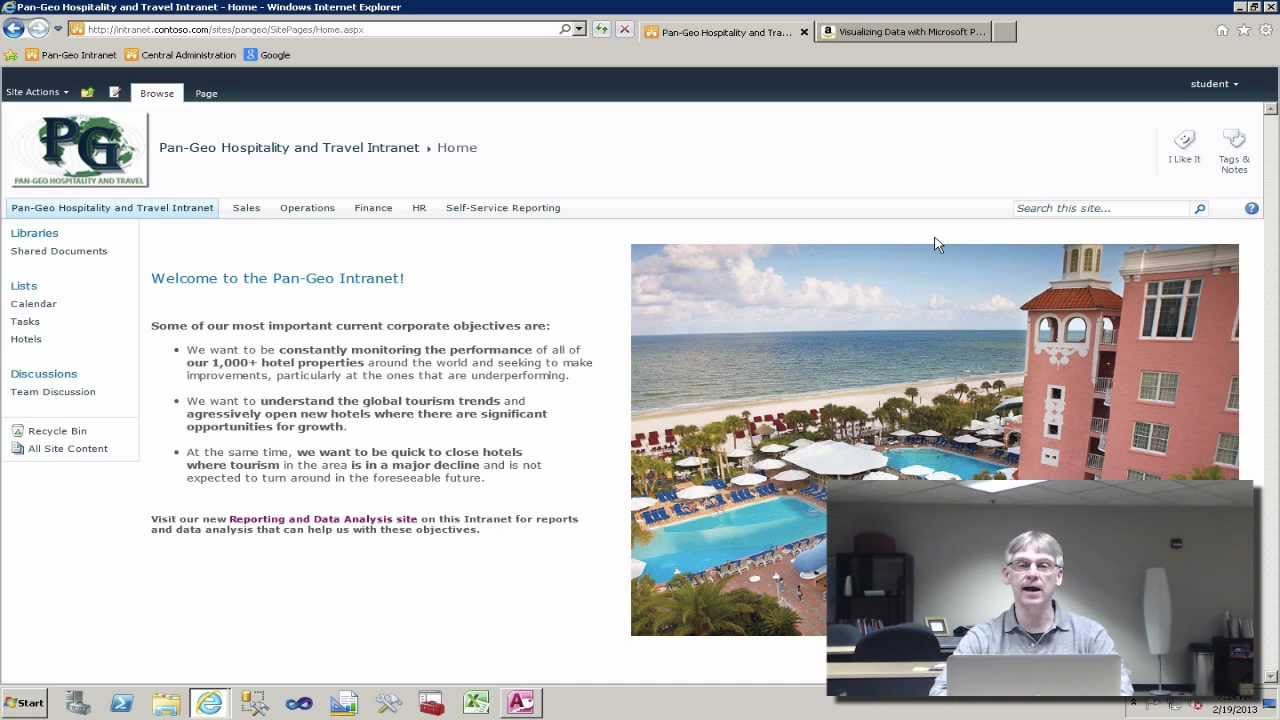
Task: Open IE Favorites star icon
Action: coord(1244,30)
